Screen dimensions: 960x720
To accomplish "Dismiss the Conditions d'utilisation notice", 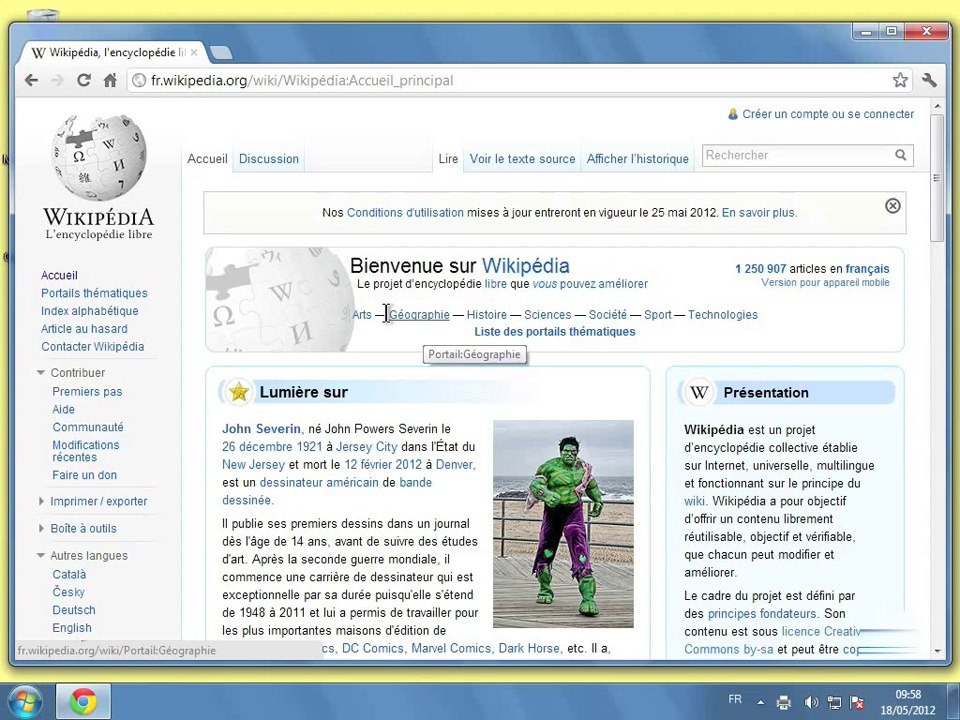I will (893, 206).
